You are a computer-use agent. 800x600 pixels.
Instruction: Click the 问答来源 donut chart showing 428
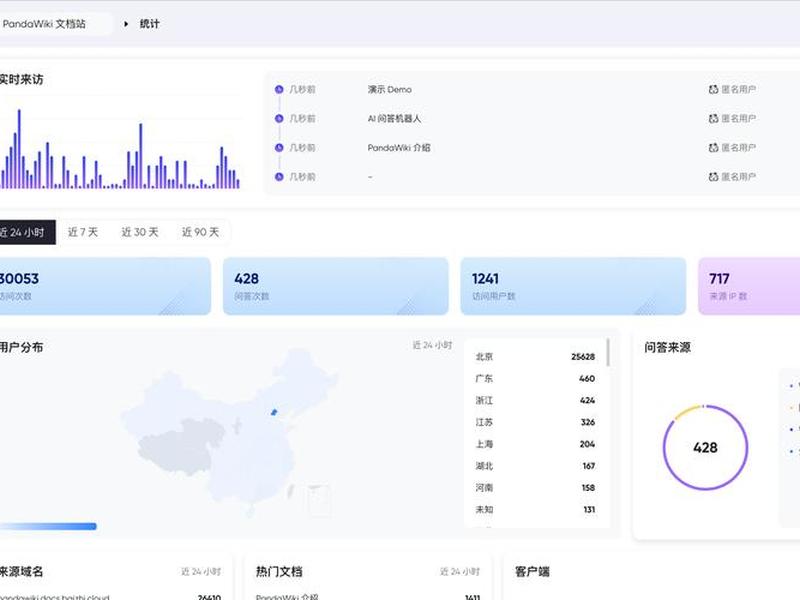[x=706, y=447]
